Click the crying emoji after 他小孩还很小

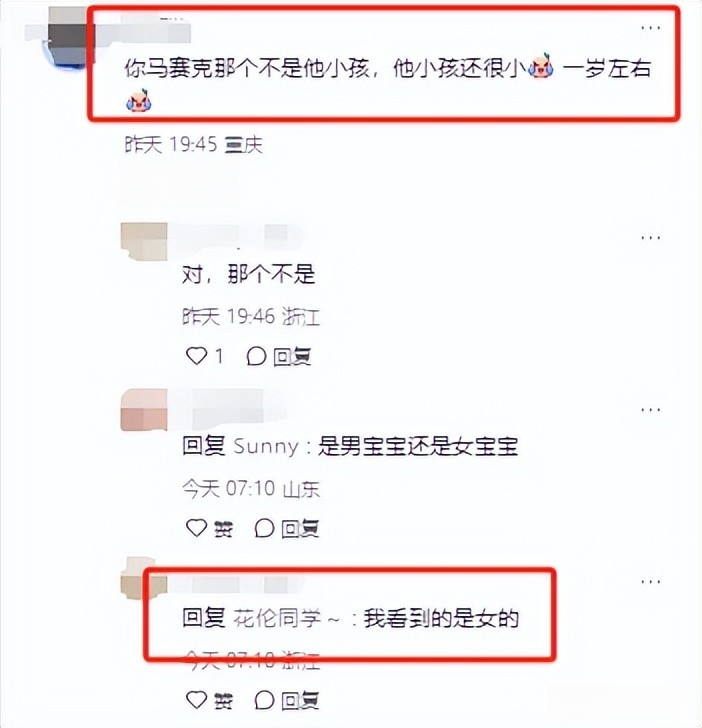tap(540, 66)
